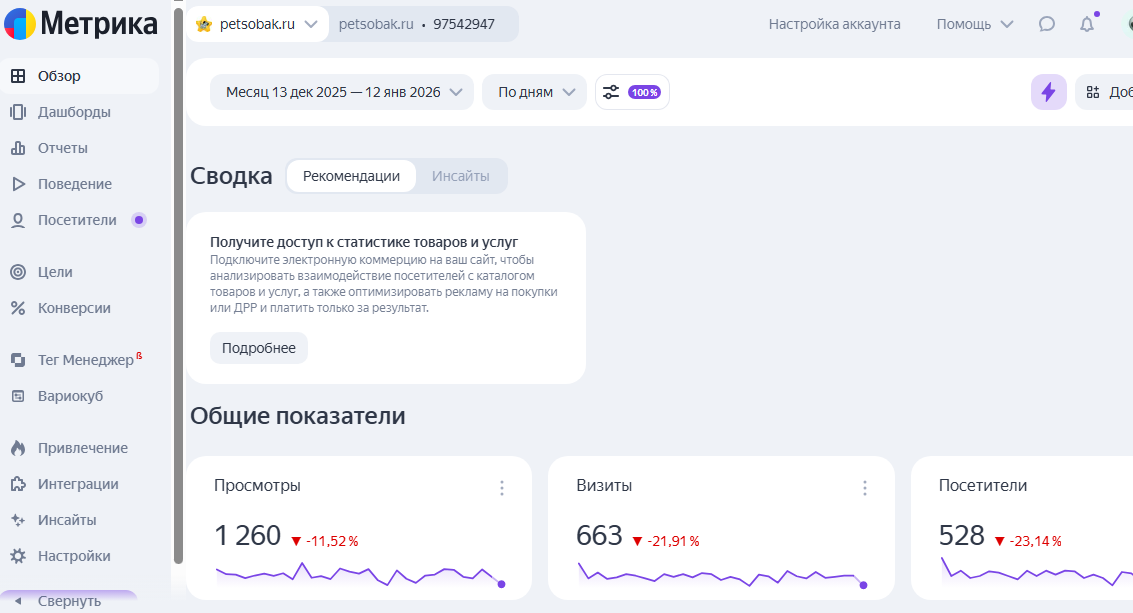Viewport: 1133px width, 613px height.
Task: Open Цели from the sidebar
Action: 55,272
